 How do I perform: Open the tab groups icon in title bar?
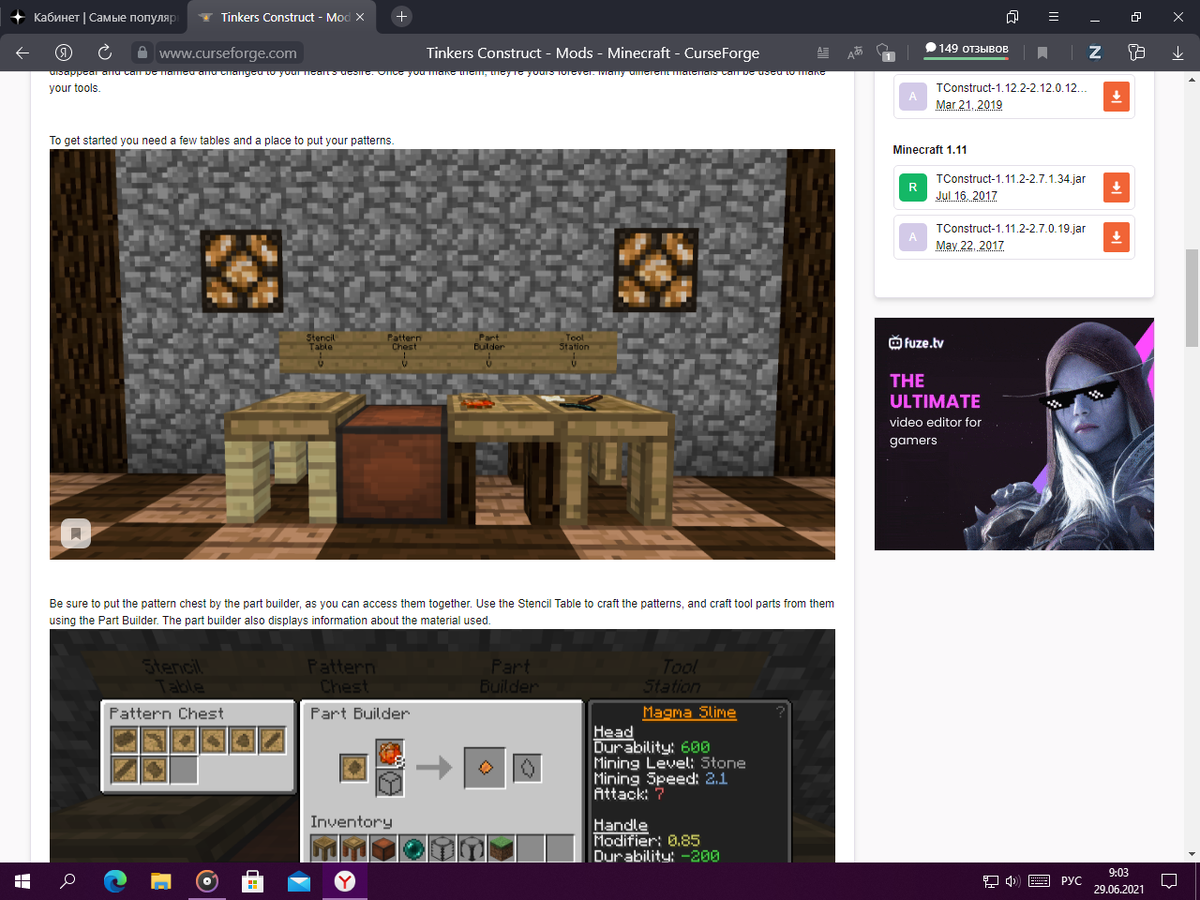tap(1012, 17)
